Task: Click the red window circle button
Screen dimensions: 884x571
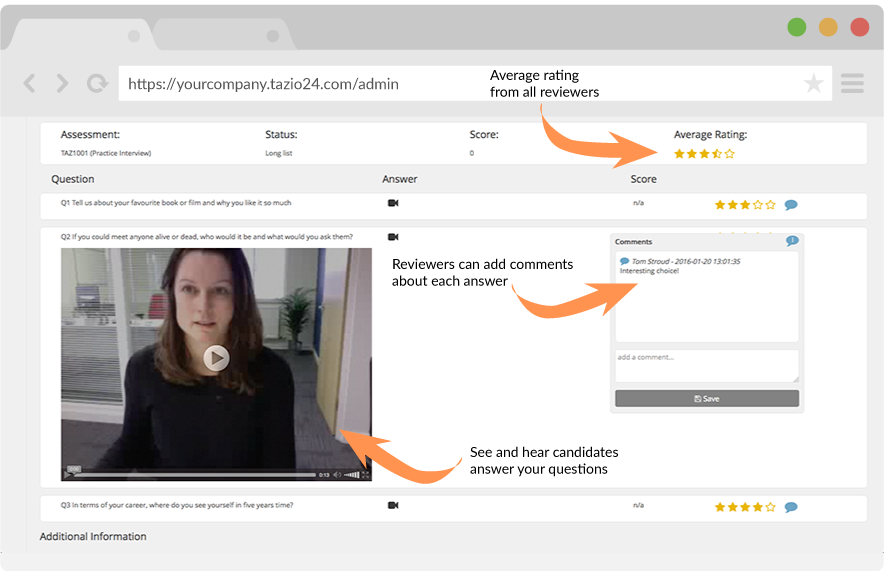Action: point(860,27)
